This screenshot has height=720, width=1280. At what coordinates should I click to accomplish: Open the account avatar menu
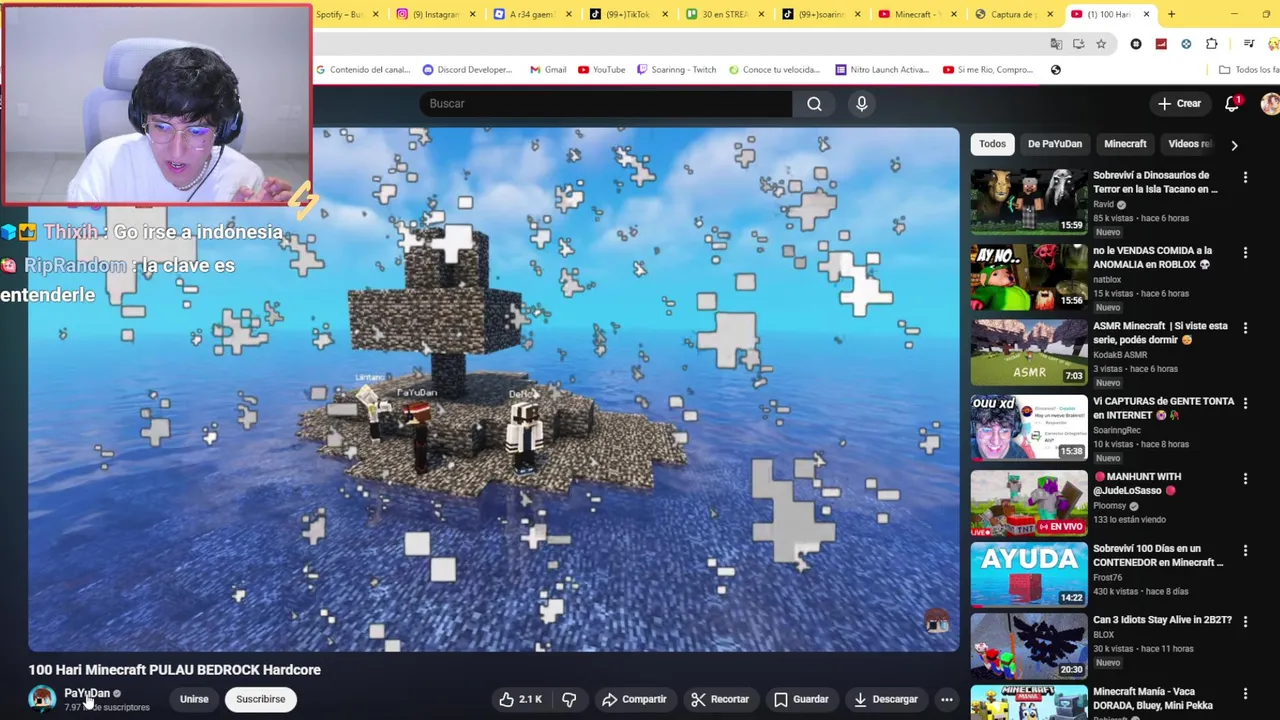pos(1270,104)
